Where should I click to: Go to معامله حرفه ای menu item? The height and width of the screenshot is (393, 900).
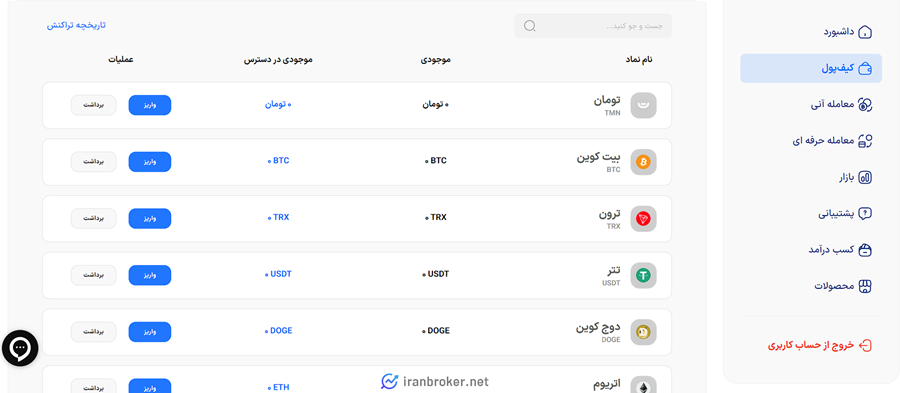pyautogui.click(x=824, y=141)
